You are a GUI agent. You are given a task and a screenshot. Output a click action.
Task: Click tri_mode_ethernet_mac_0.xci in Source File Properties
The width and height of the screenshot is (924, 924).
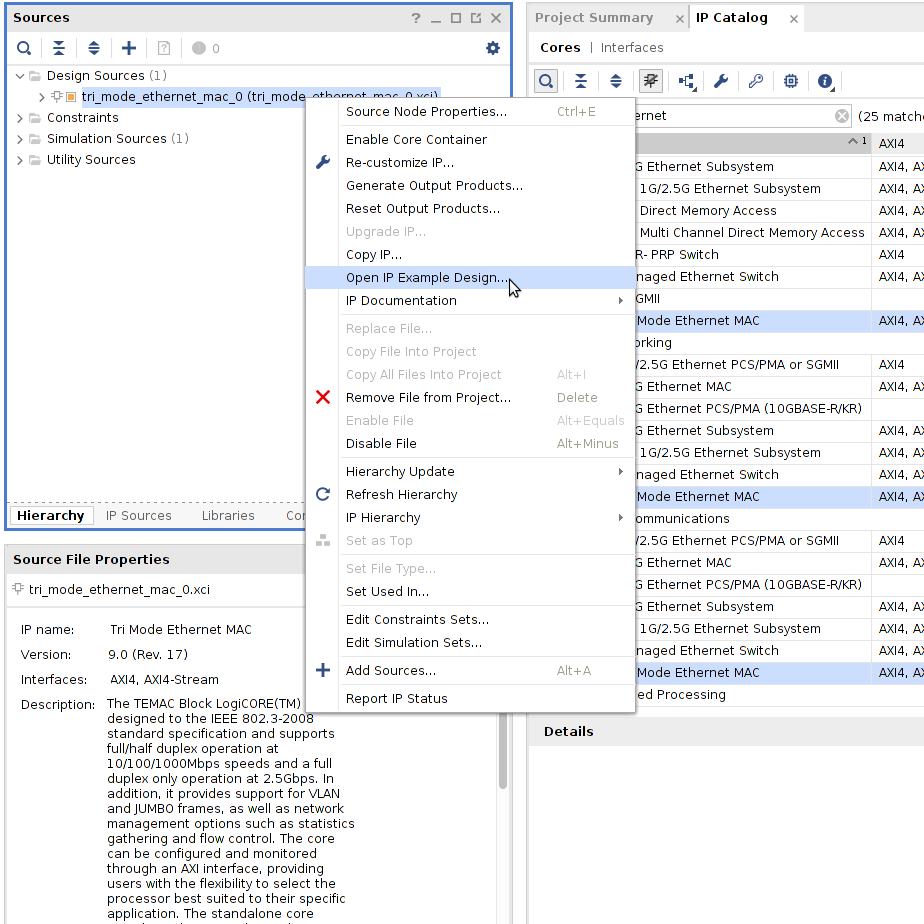119,590
